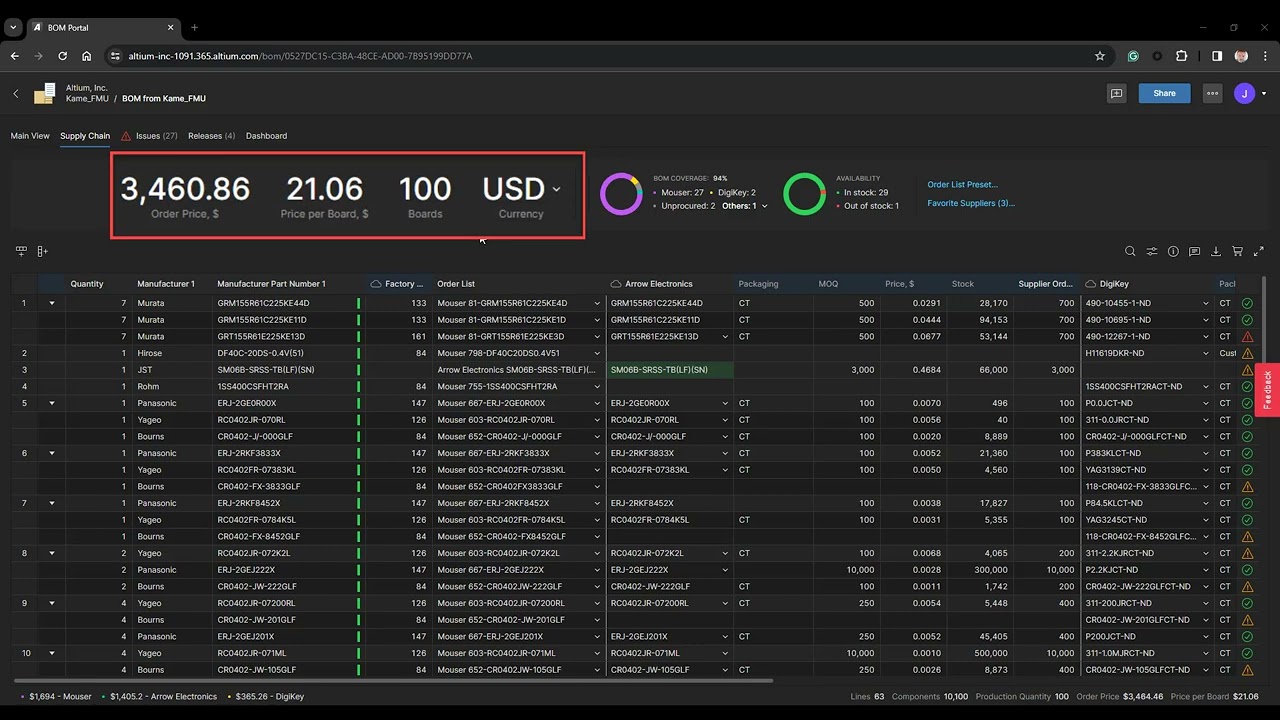Viewport: 1280px width, 720px height.
Task: Open browser side panel icon
Action: pyautogui.click(x=1217, y=56)
